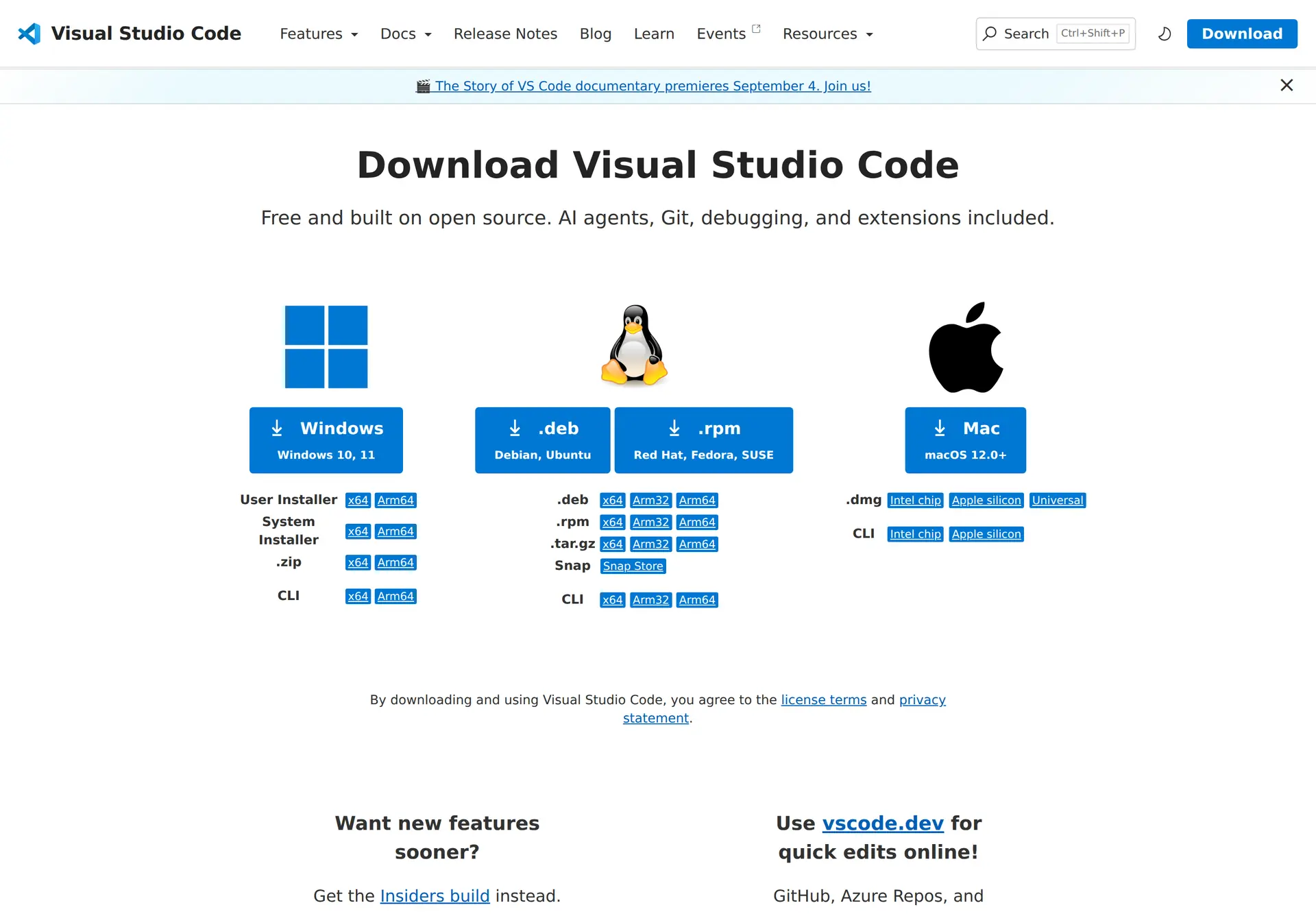Open the vscode.dev link
The image size is (1316, 914).
[x=883, y=823]
